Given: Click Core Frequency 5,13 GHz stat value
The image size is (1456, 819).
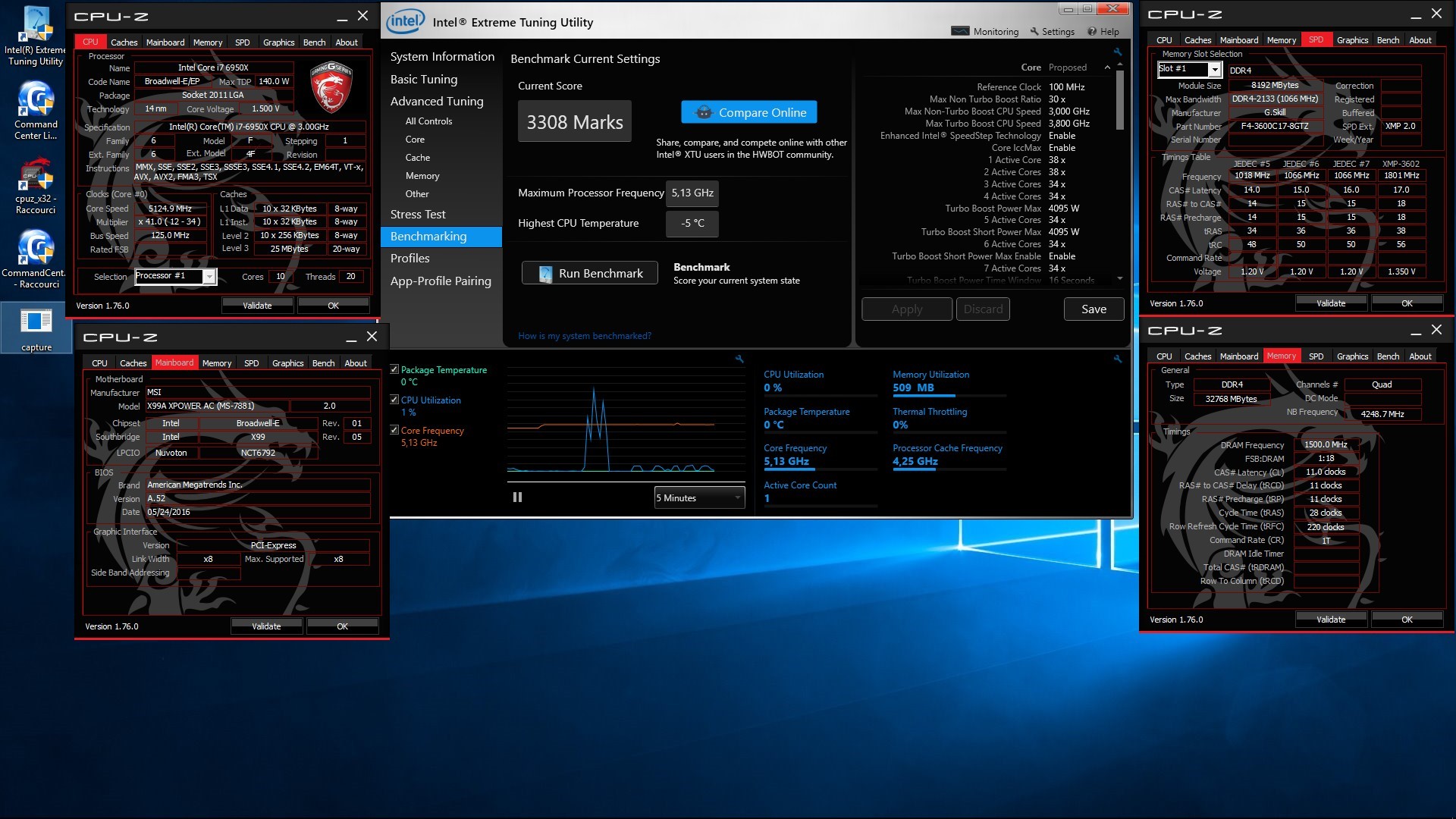Looking at the screenshot, I should click(786, 462).
